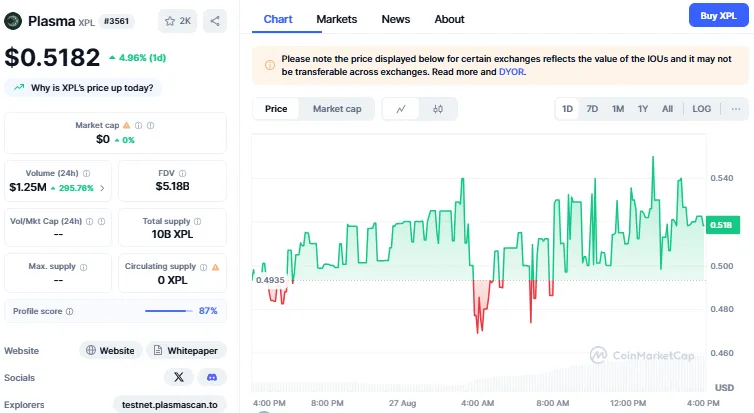
Task: Switch to candlestick chart view icon
Action: [438, 109]
